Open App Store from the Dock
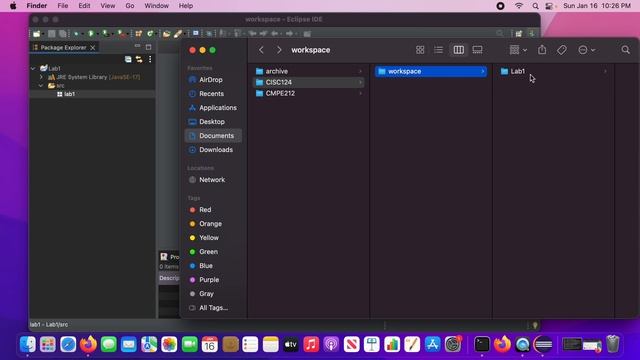640x360 pixels. [432, 344]
